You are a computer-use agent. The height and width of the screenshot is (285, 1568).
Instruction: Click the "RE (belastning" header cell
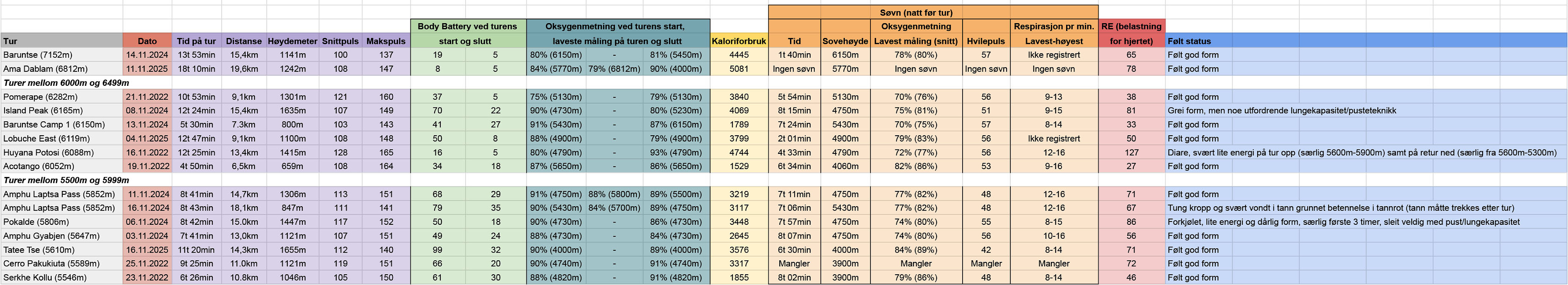click(1132, 27)
